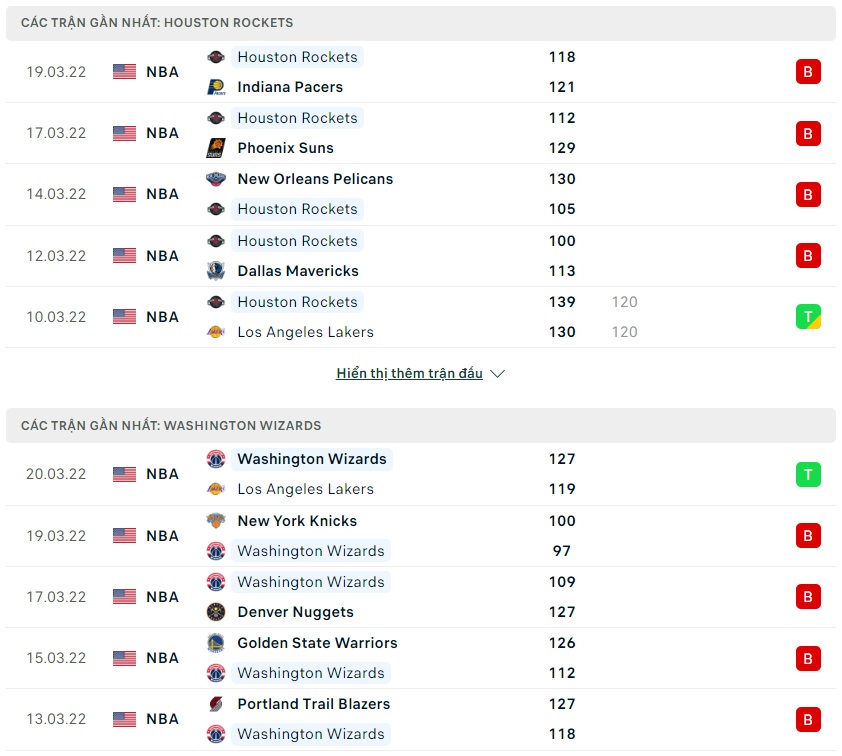This screenshot has height=756, width=842.
Task: Click the Dallas Mavericks team logo
Action: (216, 271)
